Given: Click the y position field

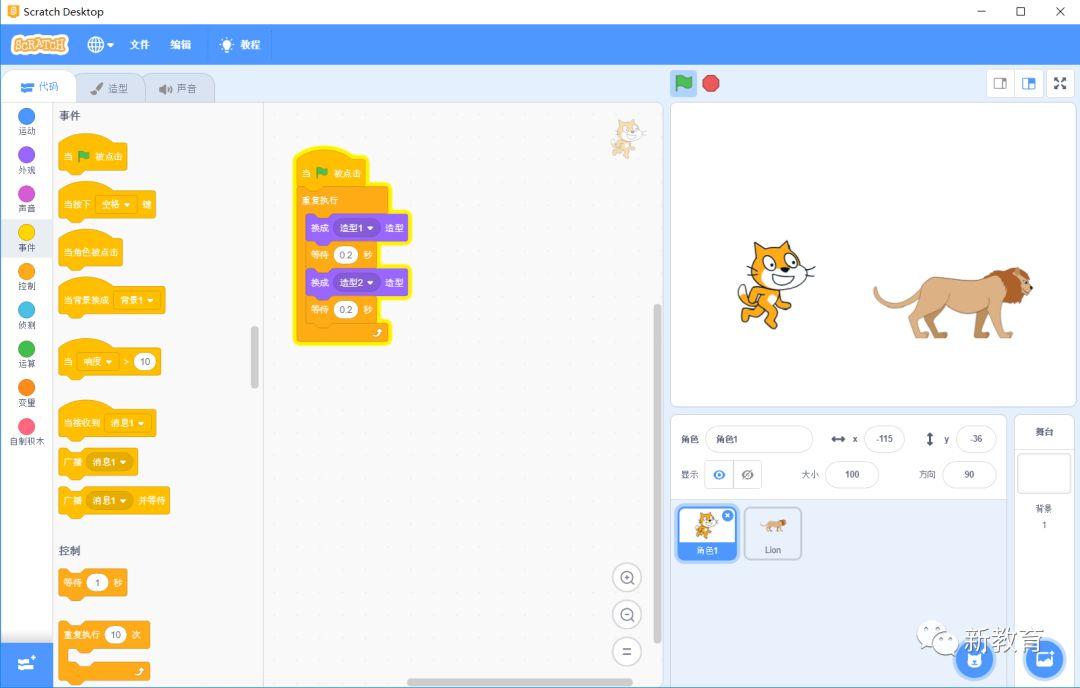Looking at the screenshot, I should pos(976,439).
